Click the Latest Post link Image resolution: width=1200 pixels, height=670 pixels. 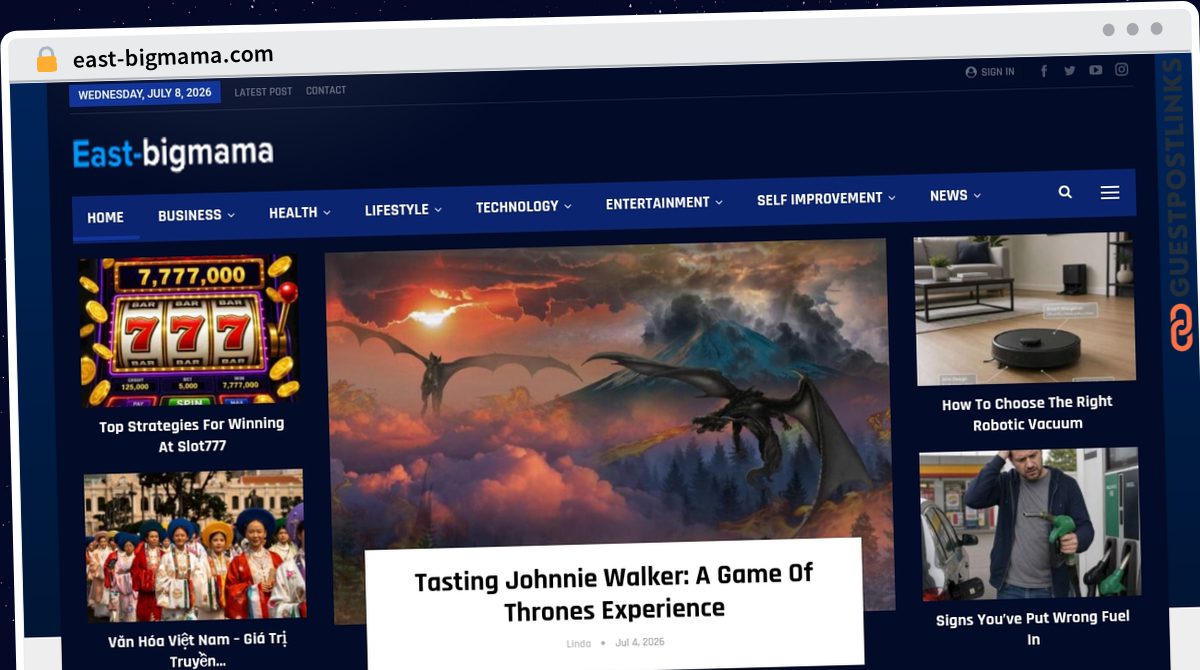tap(263, 92)
